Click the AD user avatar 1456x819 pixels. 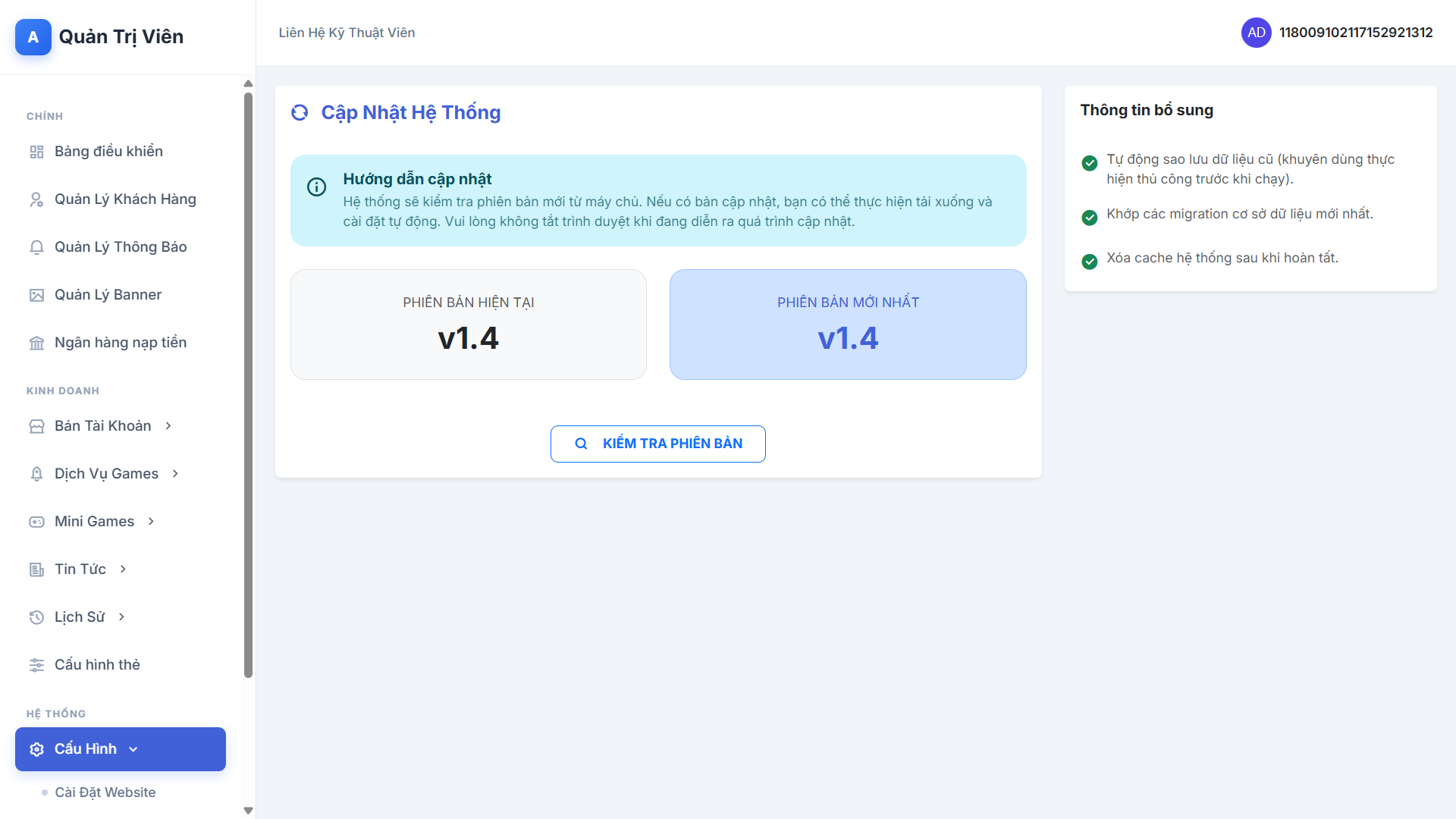tap(1256, 33)
